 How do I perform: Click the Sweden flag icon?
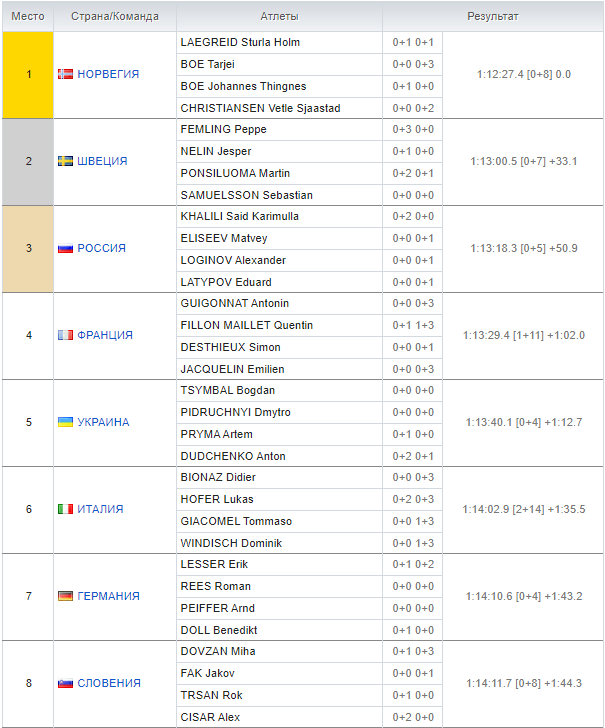click(65, 161)
